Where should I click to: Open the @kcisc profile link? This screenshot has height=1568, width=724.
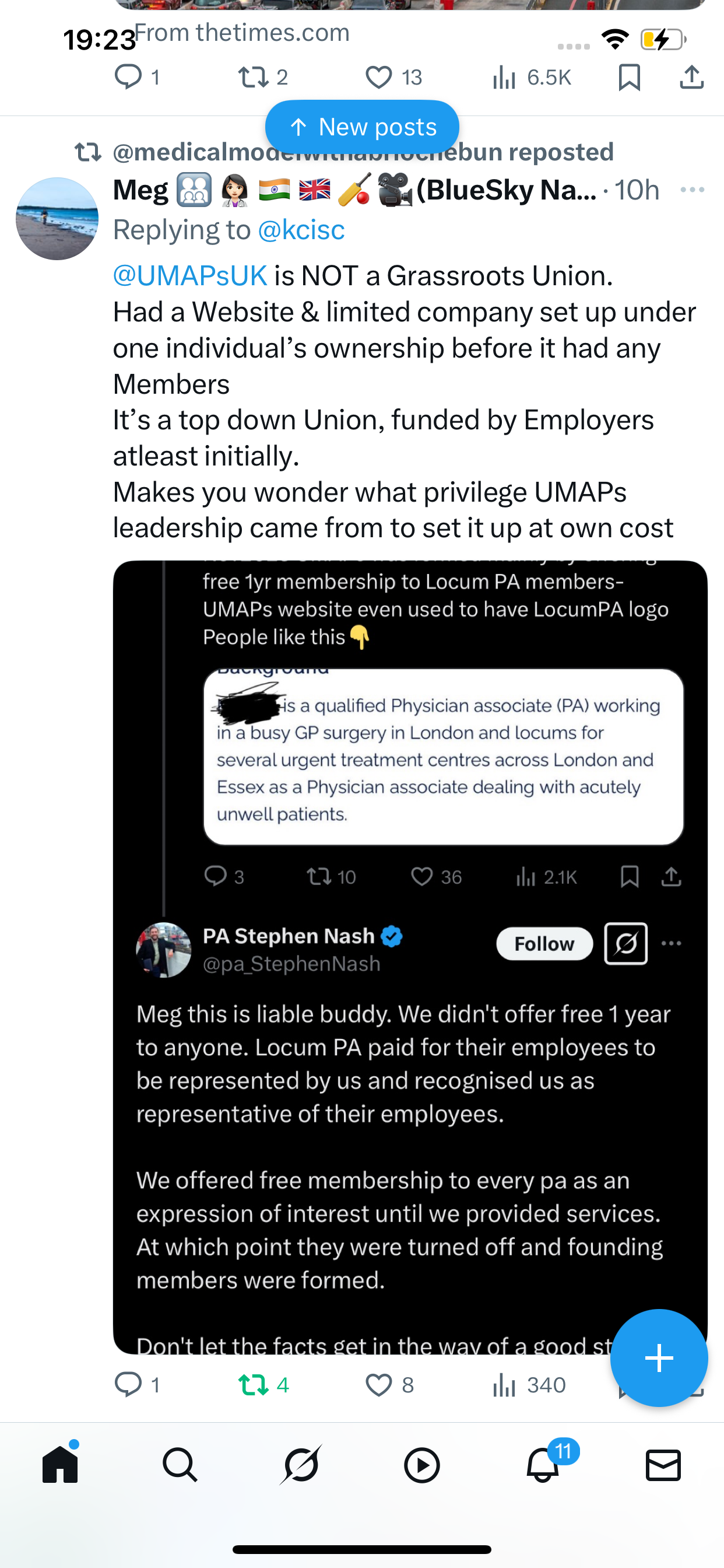point(301,230)
